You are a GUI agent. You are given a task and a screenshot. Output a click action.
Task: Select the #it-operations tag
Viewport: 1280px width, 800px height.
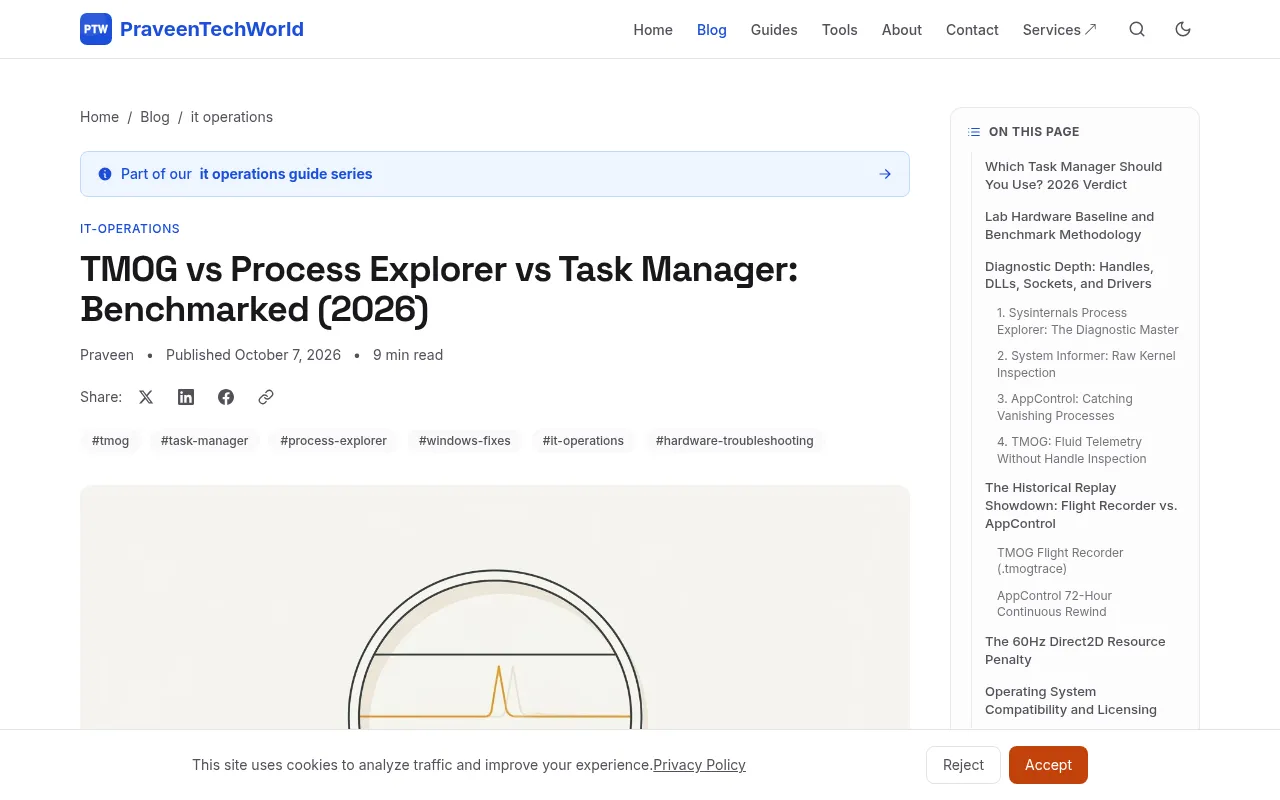coord(583,441)
